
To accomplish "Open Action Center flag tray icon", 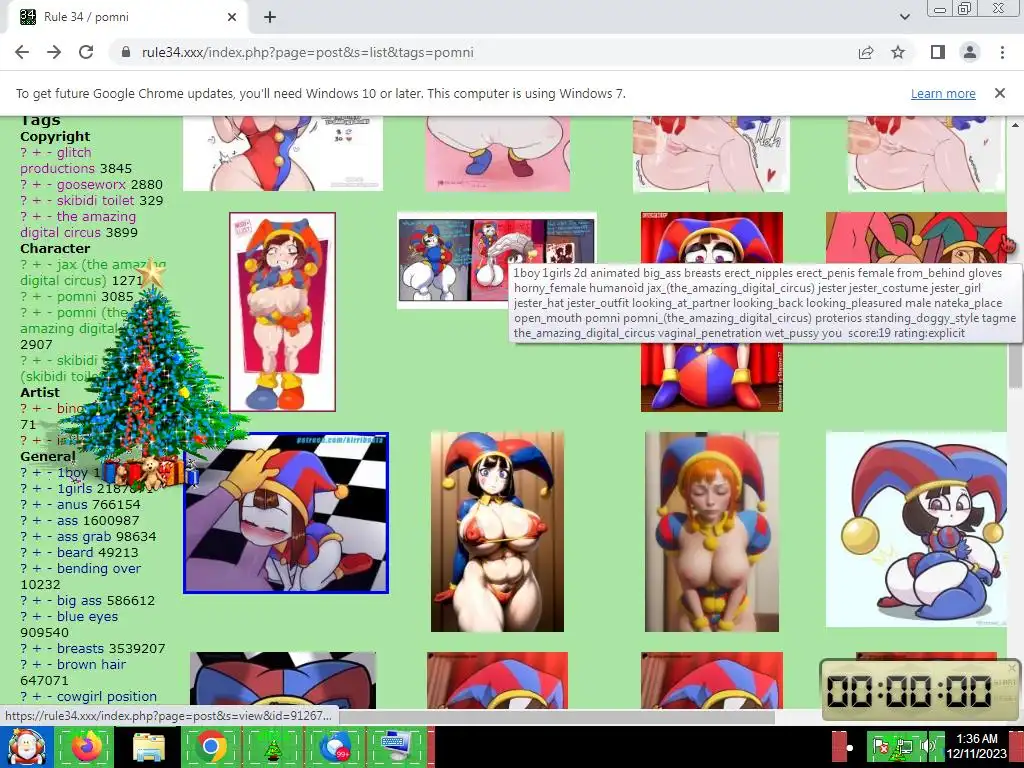I will (x=880, y=746).
